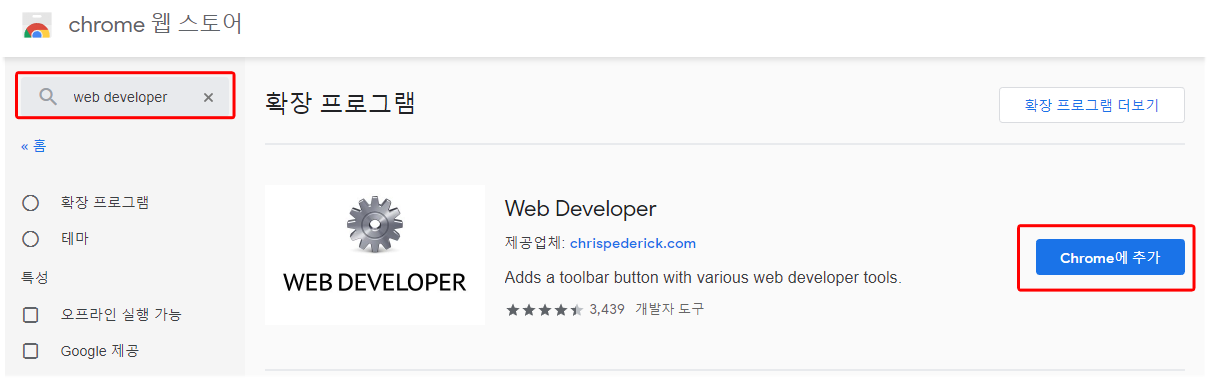1208x379 pixels.
Task: Select the '확장 프로그램' radio button
Action: coord(30,203)
